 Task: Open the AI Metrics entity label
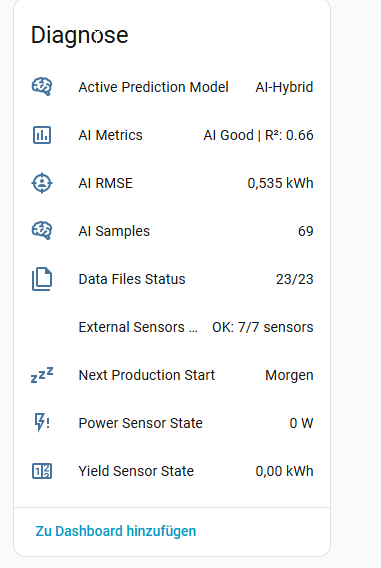(x=110, y=135)
